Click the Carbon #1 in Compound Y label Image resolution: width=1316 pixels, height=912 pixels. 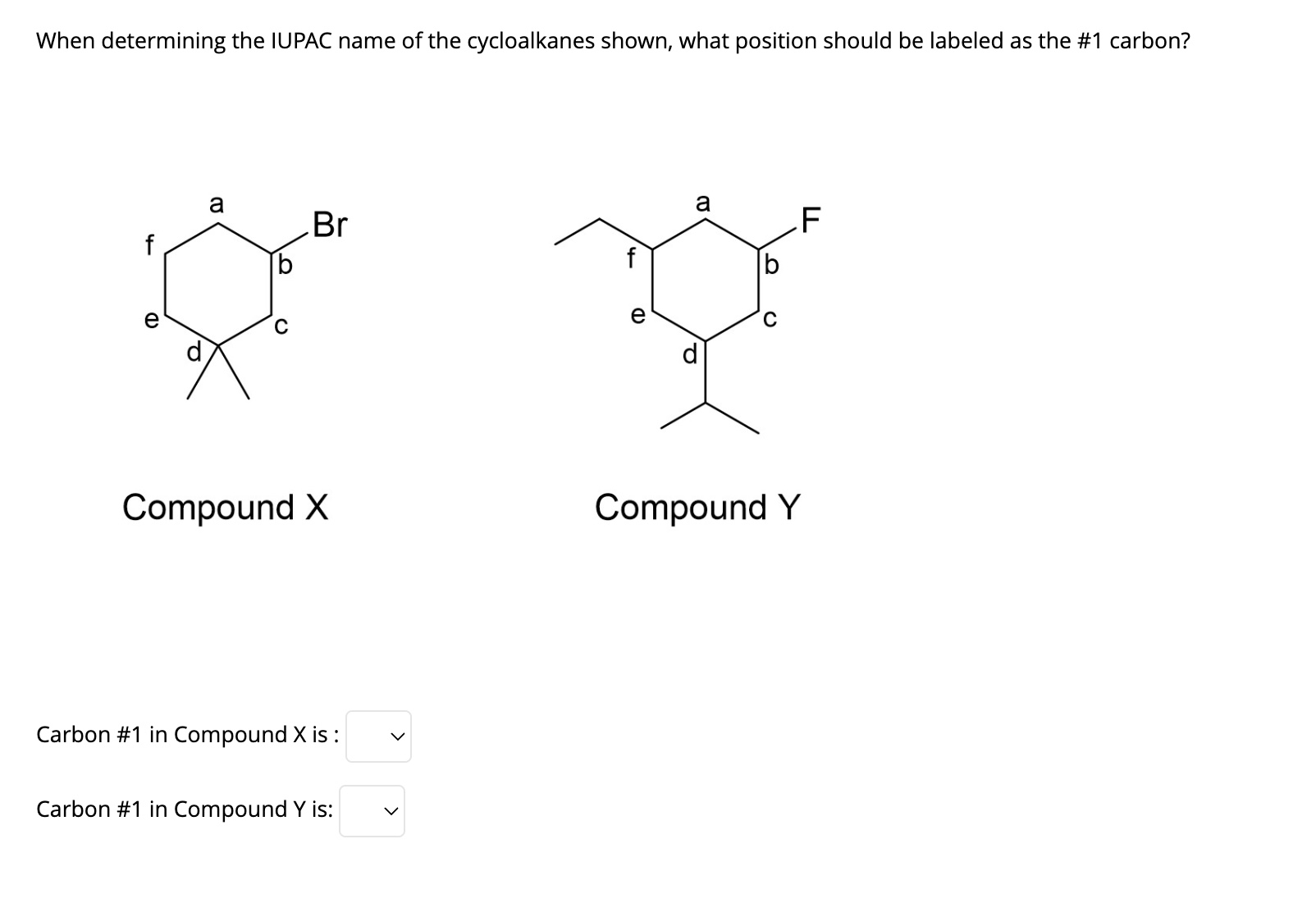click(183, 809)
